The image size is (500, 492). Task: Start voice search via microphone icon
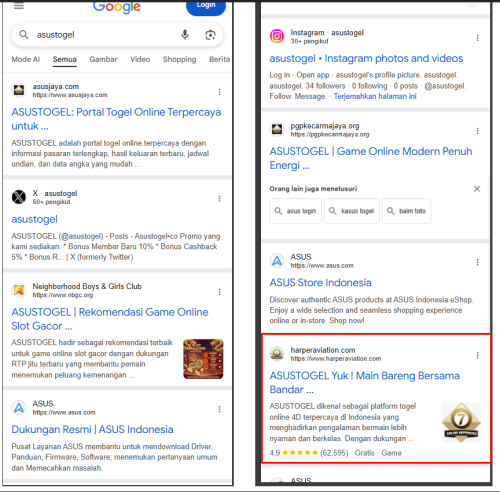point(185,34)
